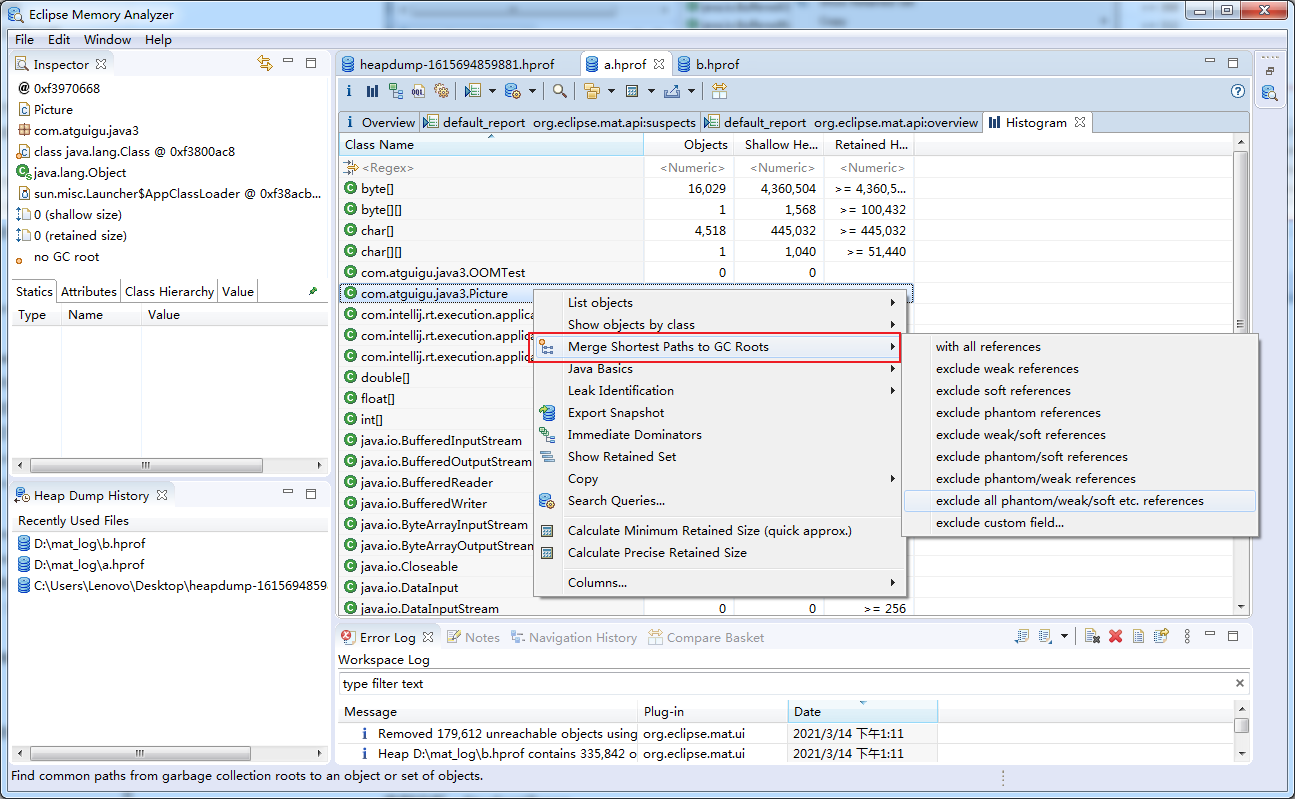Open the Compare Basket tab
Viewport: 1295px width, 799px height.
pos(706,637)
